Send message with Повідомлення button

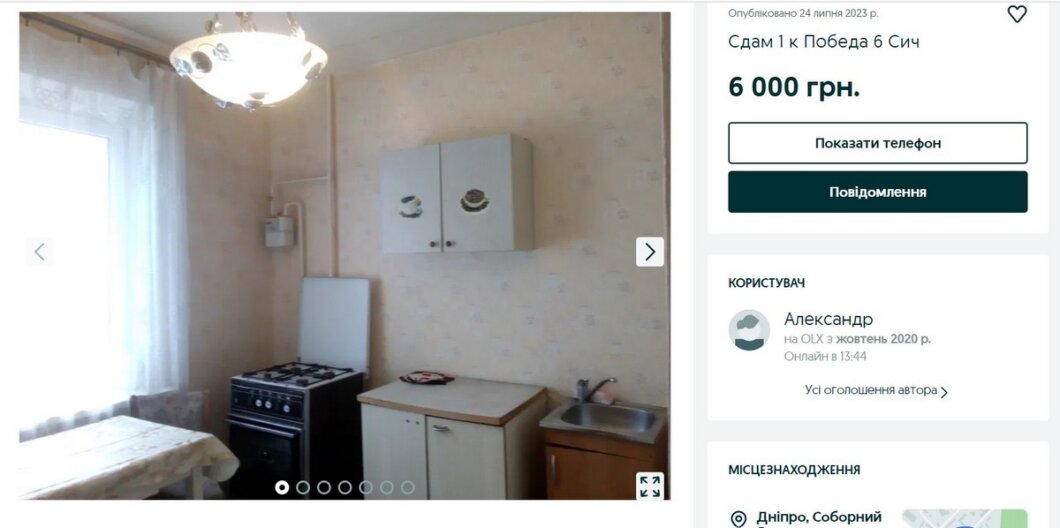coord(877,191)
